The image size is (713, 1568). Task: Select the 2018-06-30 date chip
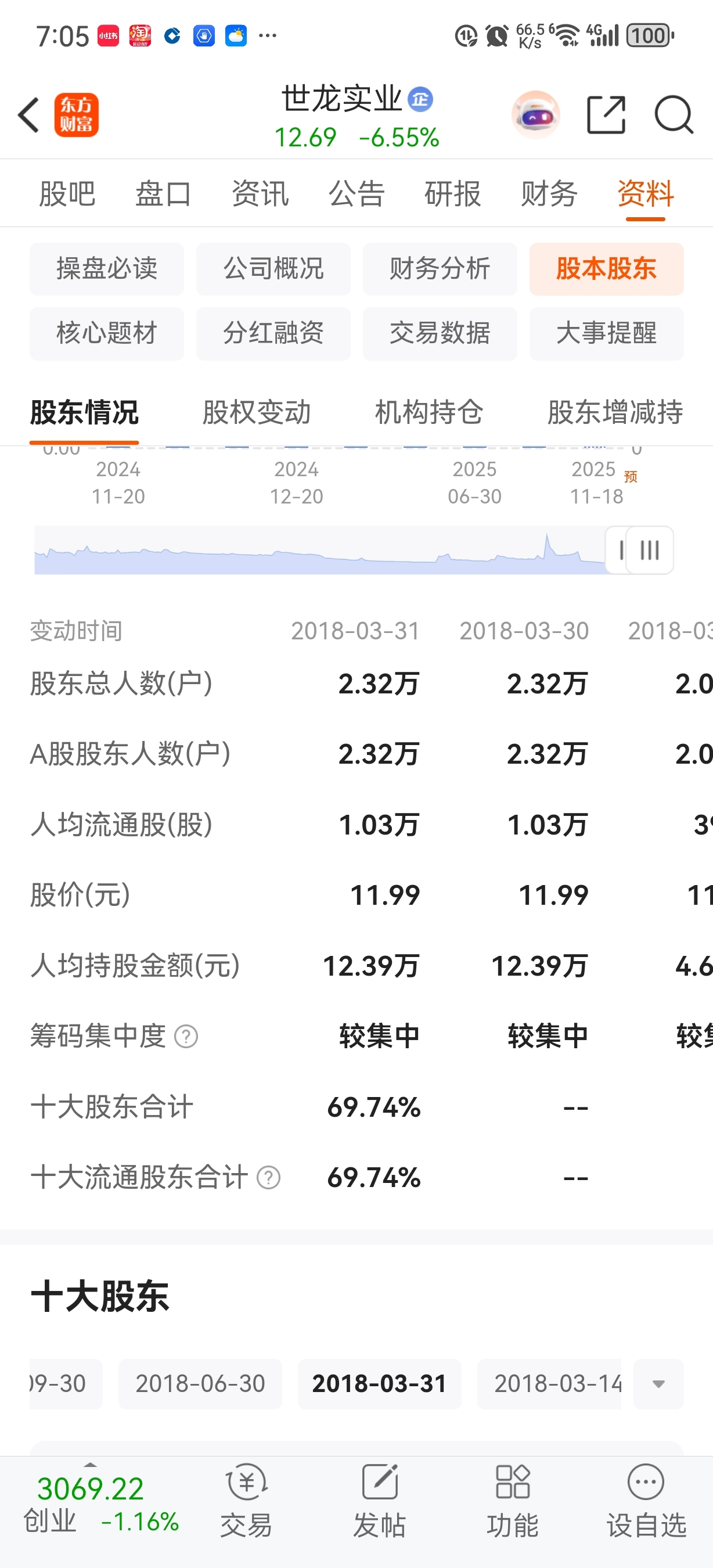tap(200, 1384)
